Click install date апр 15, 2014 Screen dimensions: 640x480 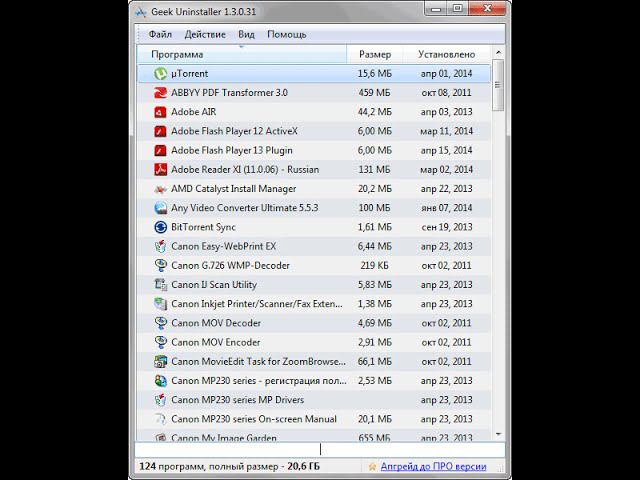point(447,150)
